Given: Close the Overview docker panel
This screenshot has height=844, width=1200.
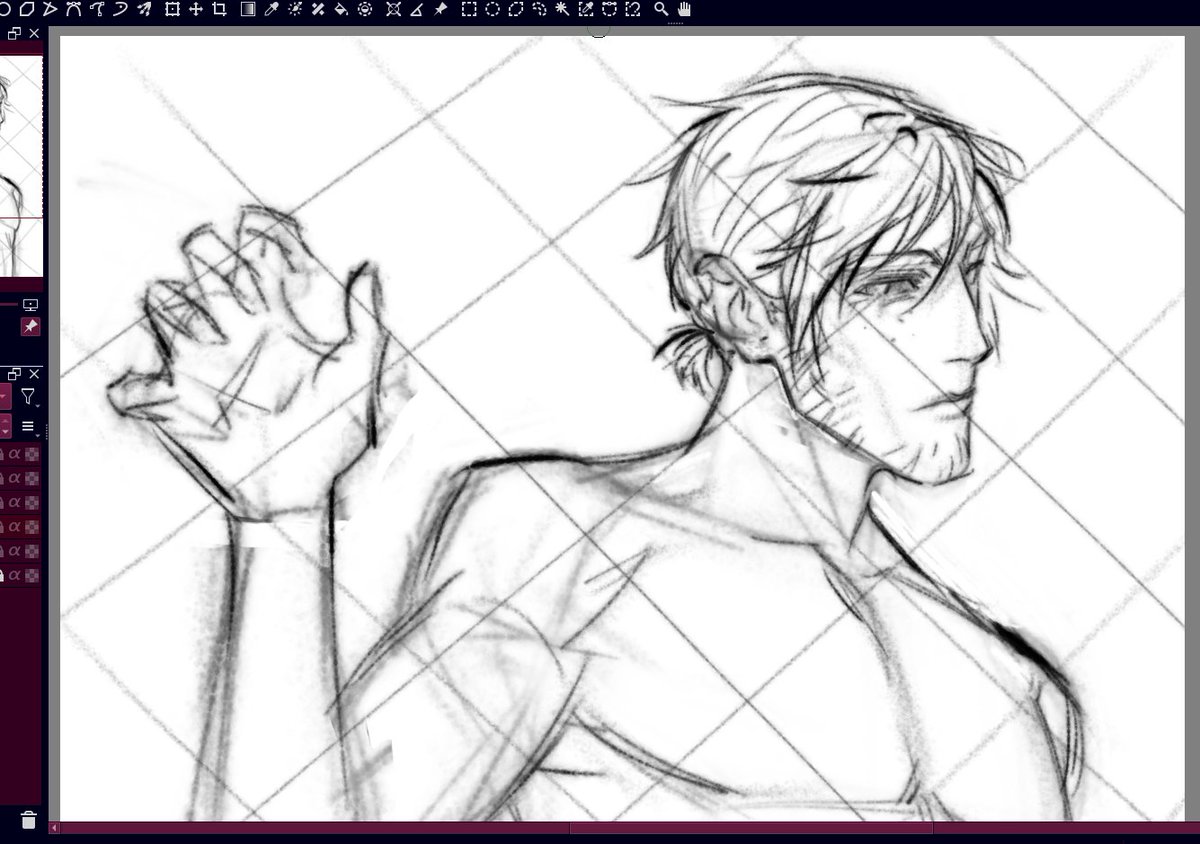Looking at the screenshot, I should (34, 34).
